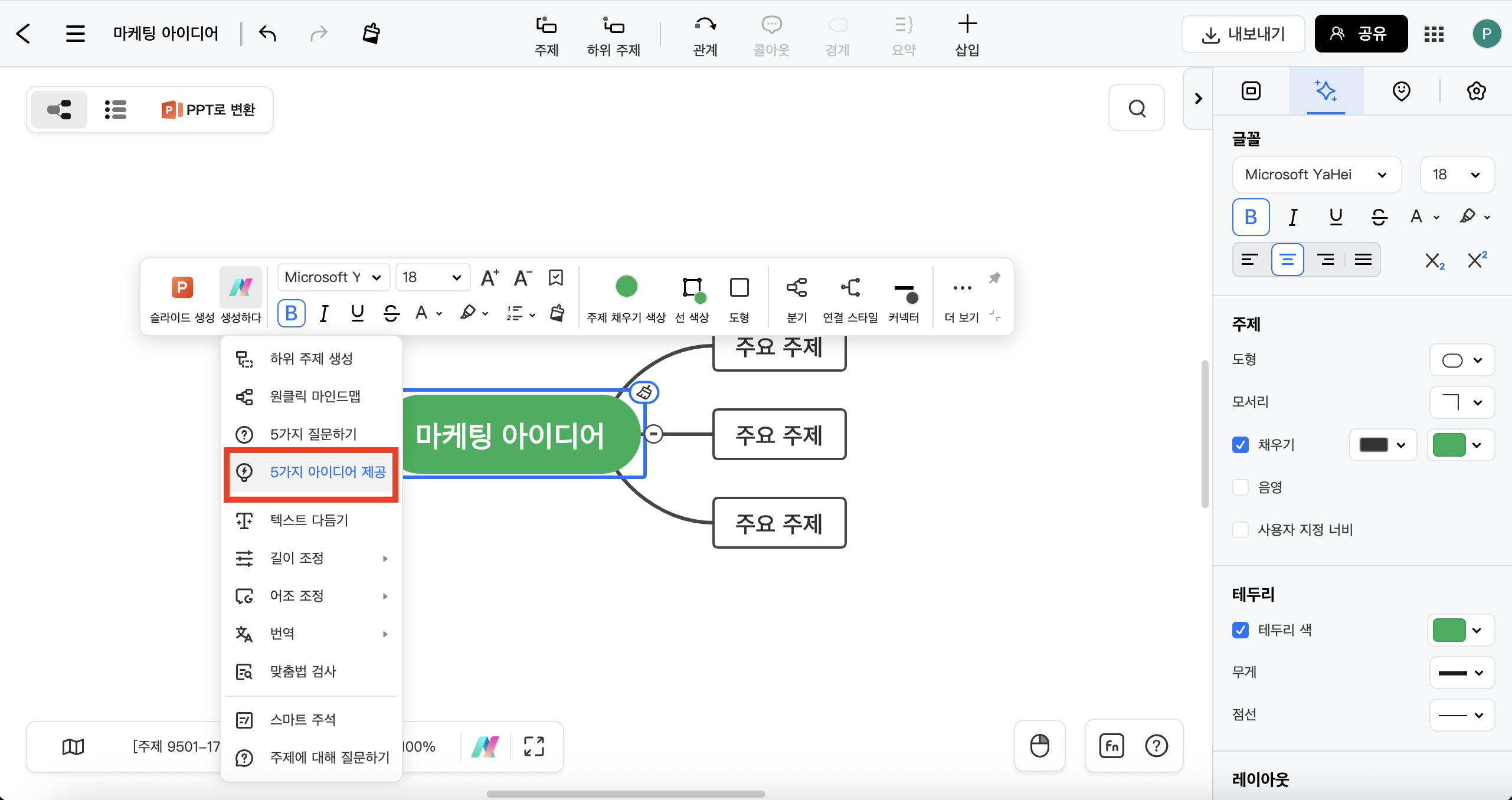The image size is (1512, 800).
Task: Click the 하위 주제 subtopic icon
Action: (613, 26)
